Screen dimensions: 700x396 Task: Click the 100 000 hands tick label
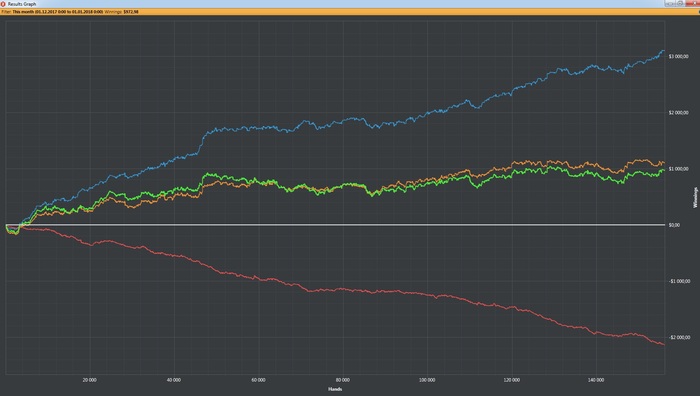coord(427,380)
